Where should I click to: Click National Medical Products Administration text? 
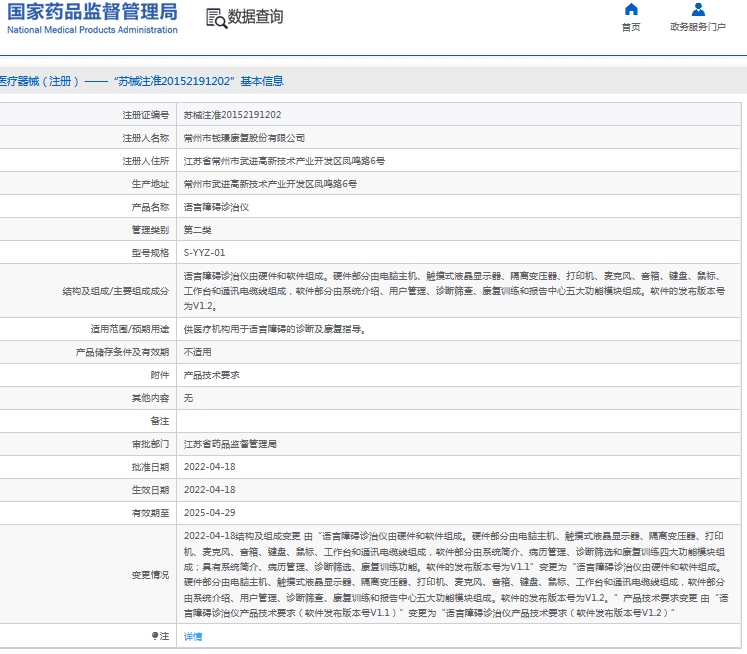click(92, 30)
